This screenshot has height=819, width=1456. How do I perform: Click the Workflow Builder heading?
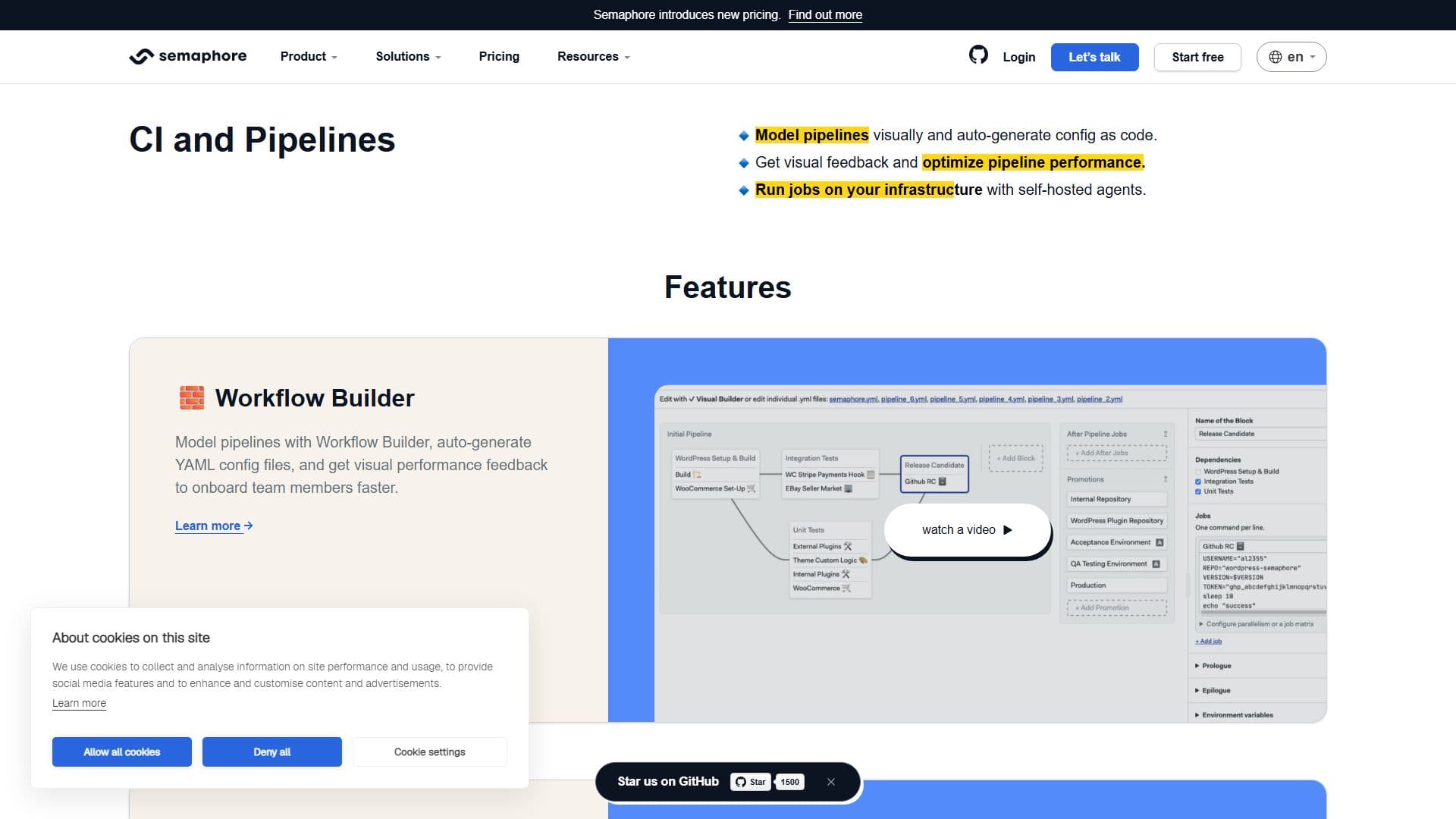point(315,398)
